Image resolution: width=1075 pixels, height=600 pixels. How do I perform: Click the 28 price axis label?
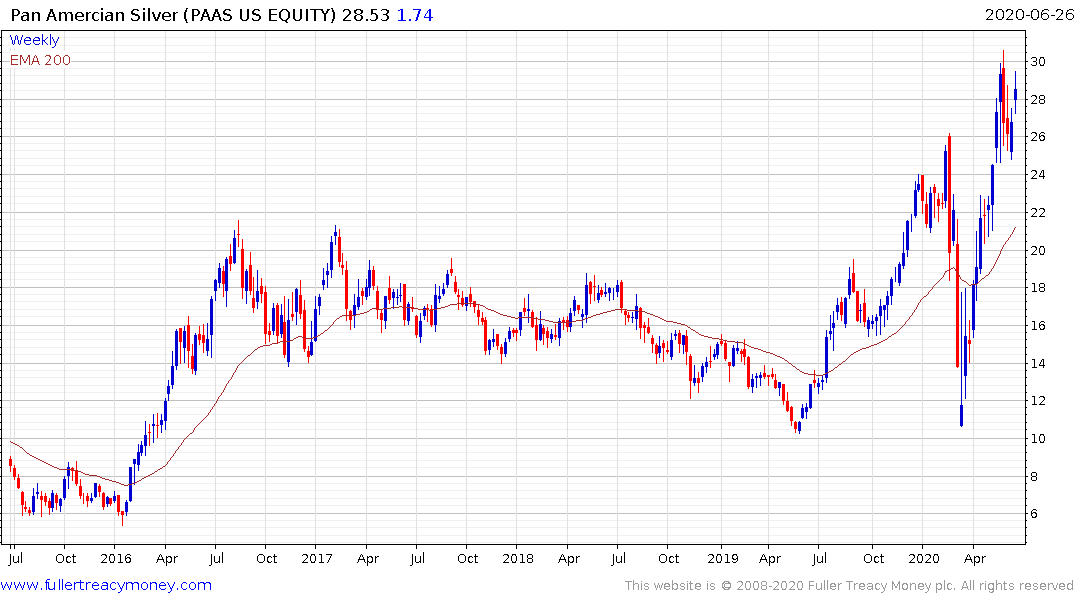(1038, 99)
